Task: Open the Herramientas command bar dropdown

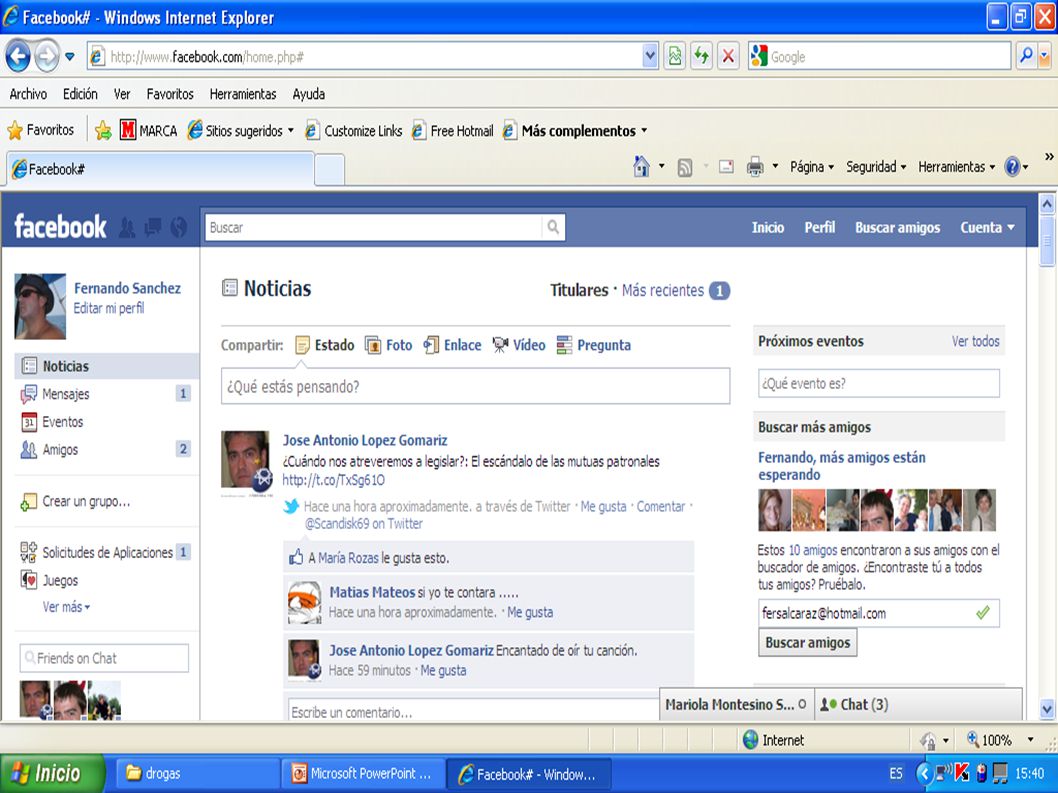Action: (x=956, y=167)
